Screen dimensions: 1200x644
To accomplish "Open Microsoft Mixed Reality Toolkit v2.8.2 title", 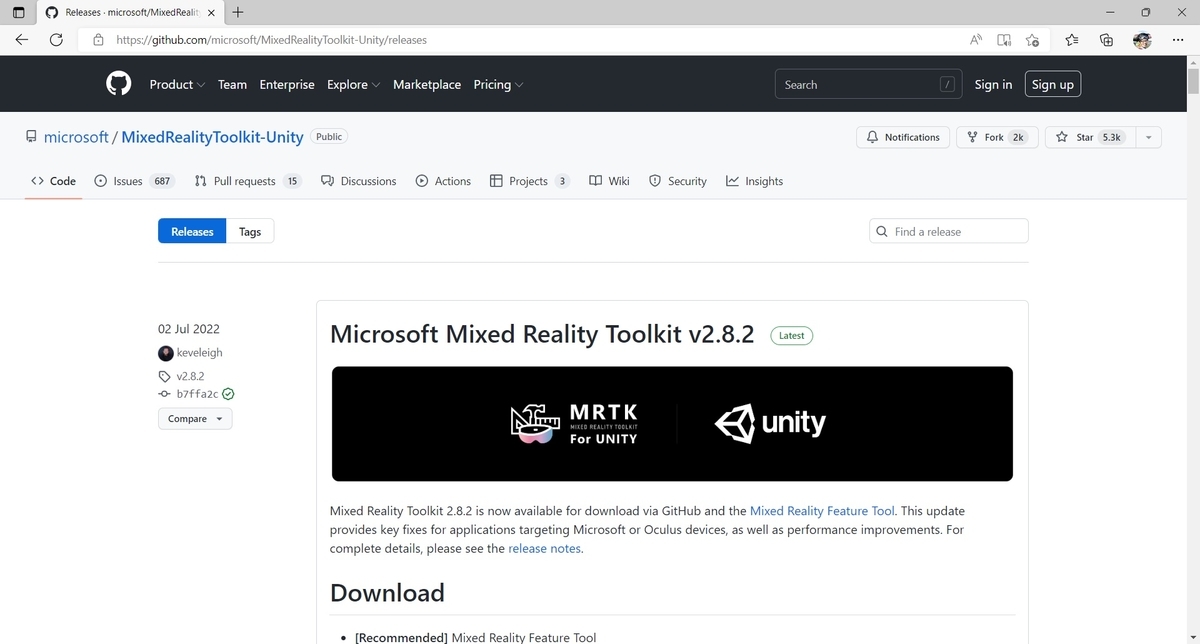I will [x=542, y=334].
